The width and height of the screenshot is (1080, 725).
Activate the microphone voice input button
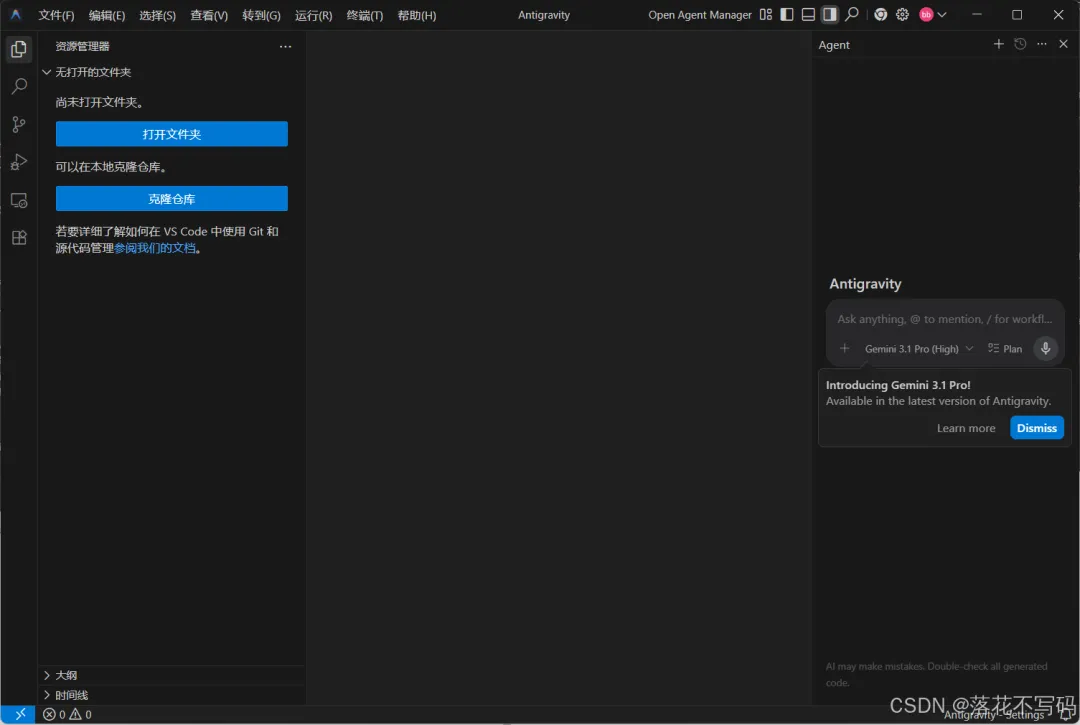coord(1045,348)
